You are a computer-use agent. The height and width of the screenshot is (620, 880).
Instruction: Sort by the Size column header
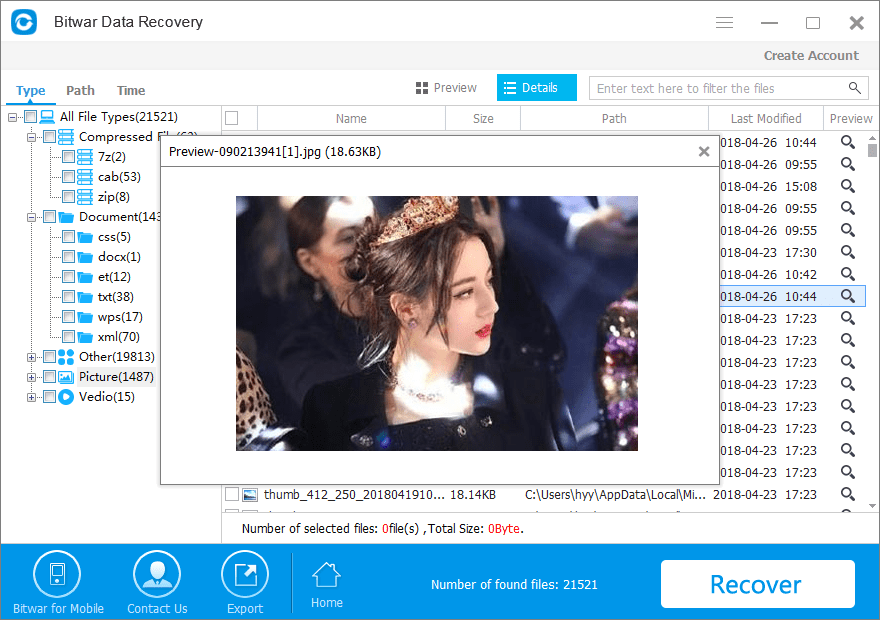tap(483, 118)
